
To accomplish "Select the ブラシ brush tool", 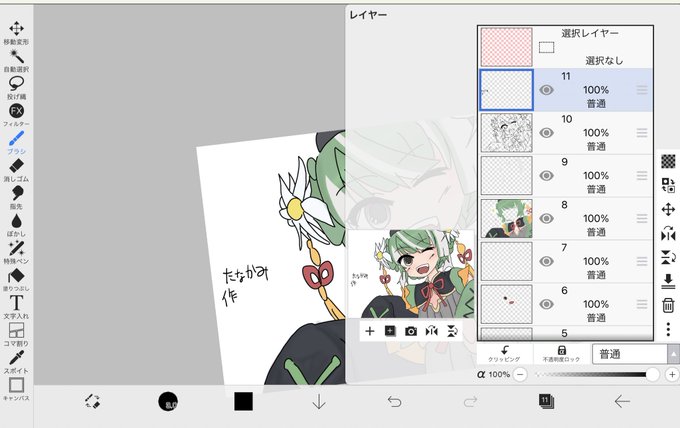I will point(16,142).
